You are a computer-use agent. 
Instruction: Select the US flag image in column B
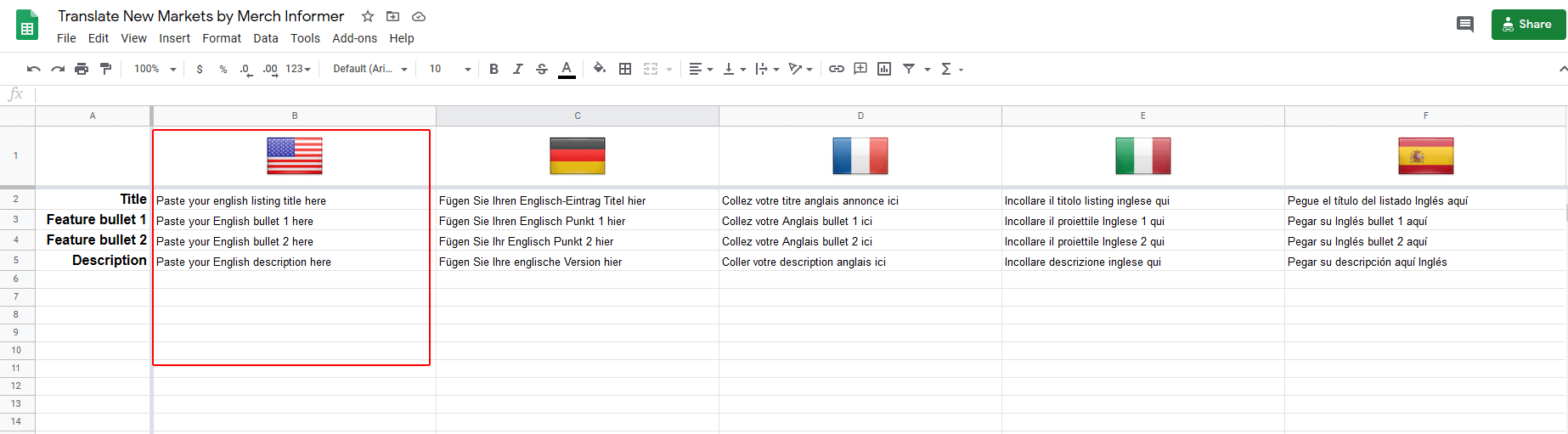click(295, 156)
